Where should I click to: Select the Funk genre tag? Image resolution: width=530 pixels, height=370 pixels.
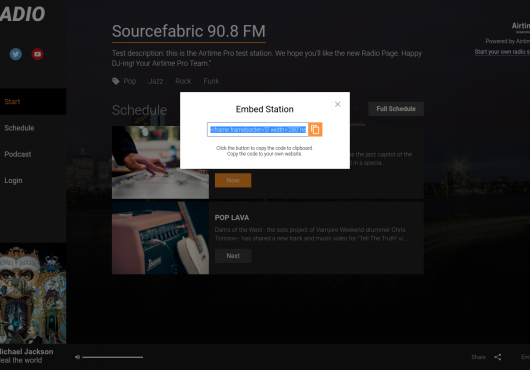pyautogui.click(x=211, y=81)
